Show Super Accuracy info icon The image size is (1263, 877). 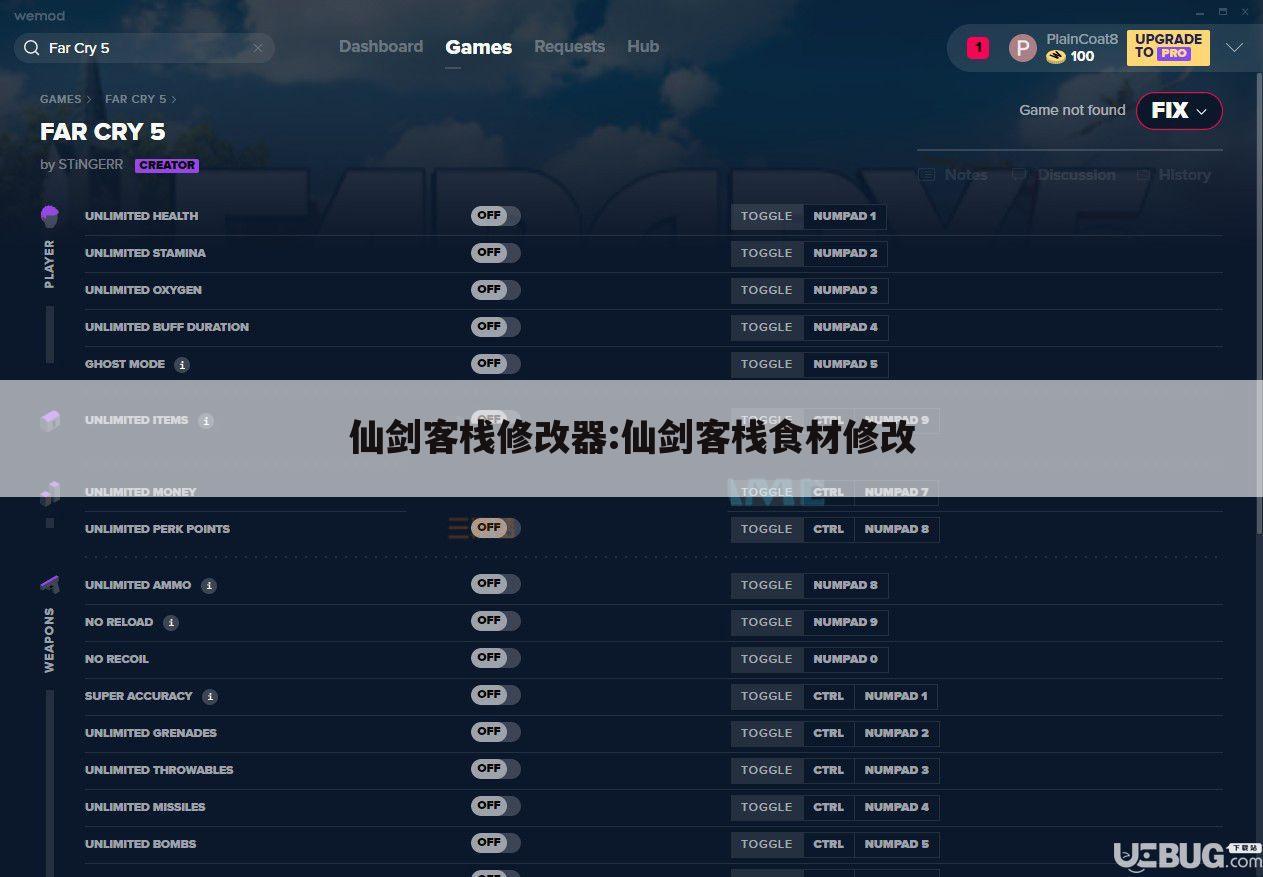(210, 697)
